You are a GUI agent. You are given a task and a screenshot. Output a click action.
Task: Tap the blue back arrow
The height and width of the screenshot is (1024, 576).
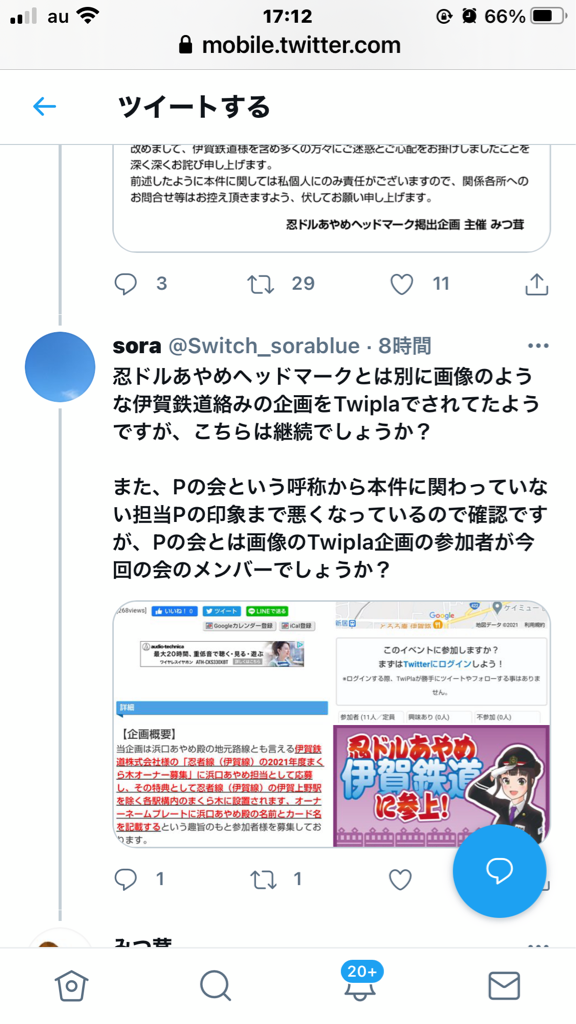coord(44,106)
